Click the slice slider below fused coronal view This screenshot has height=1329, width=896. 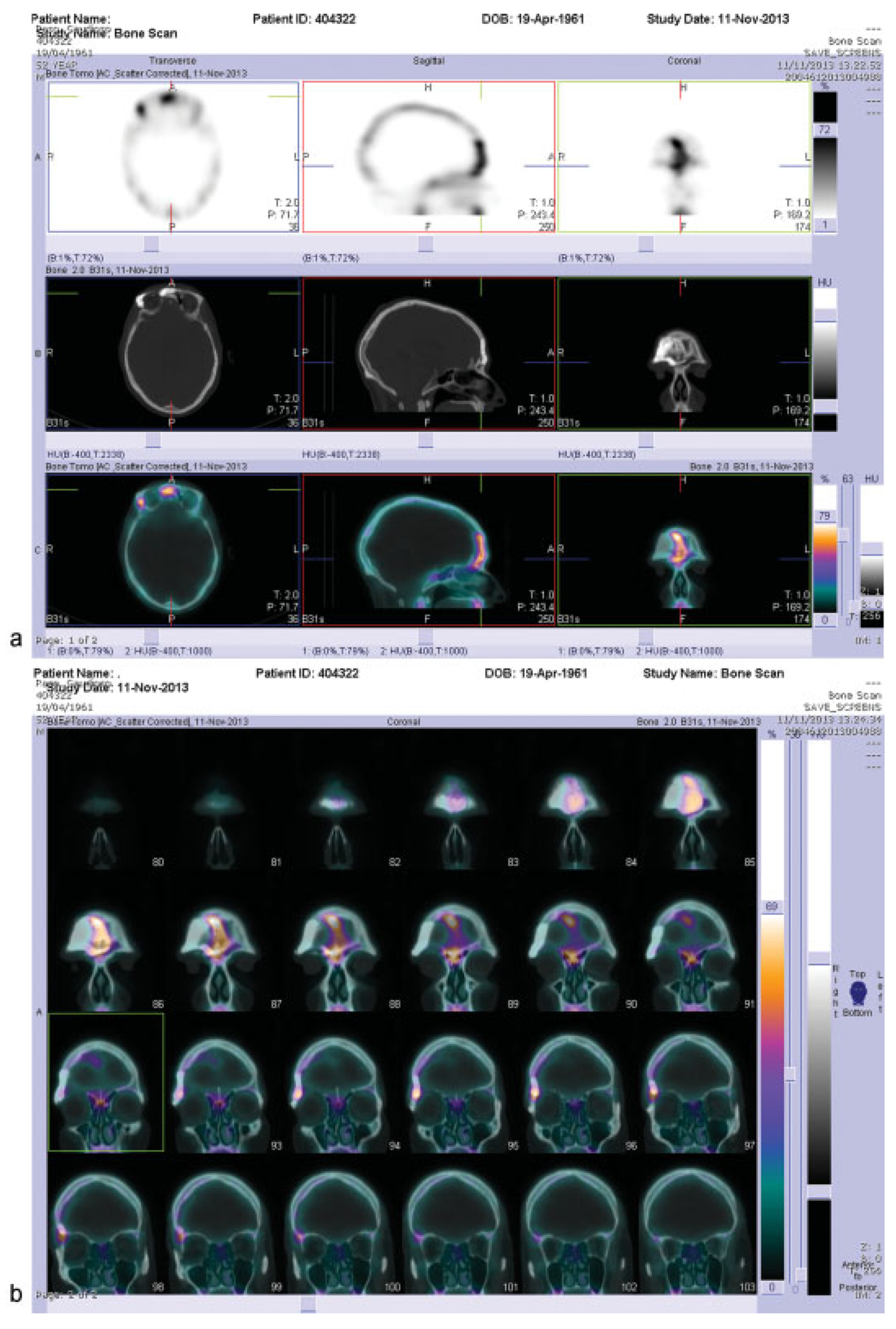(x=646, y=637)
